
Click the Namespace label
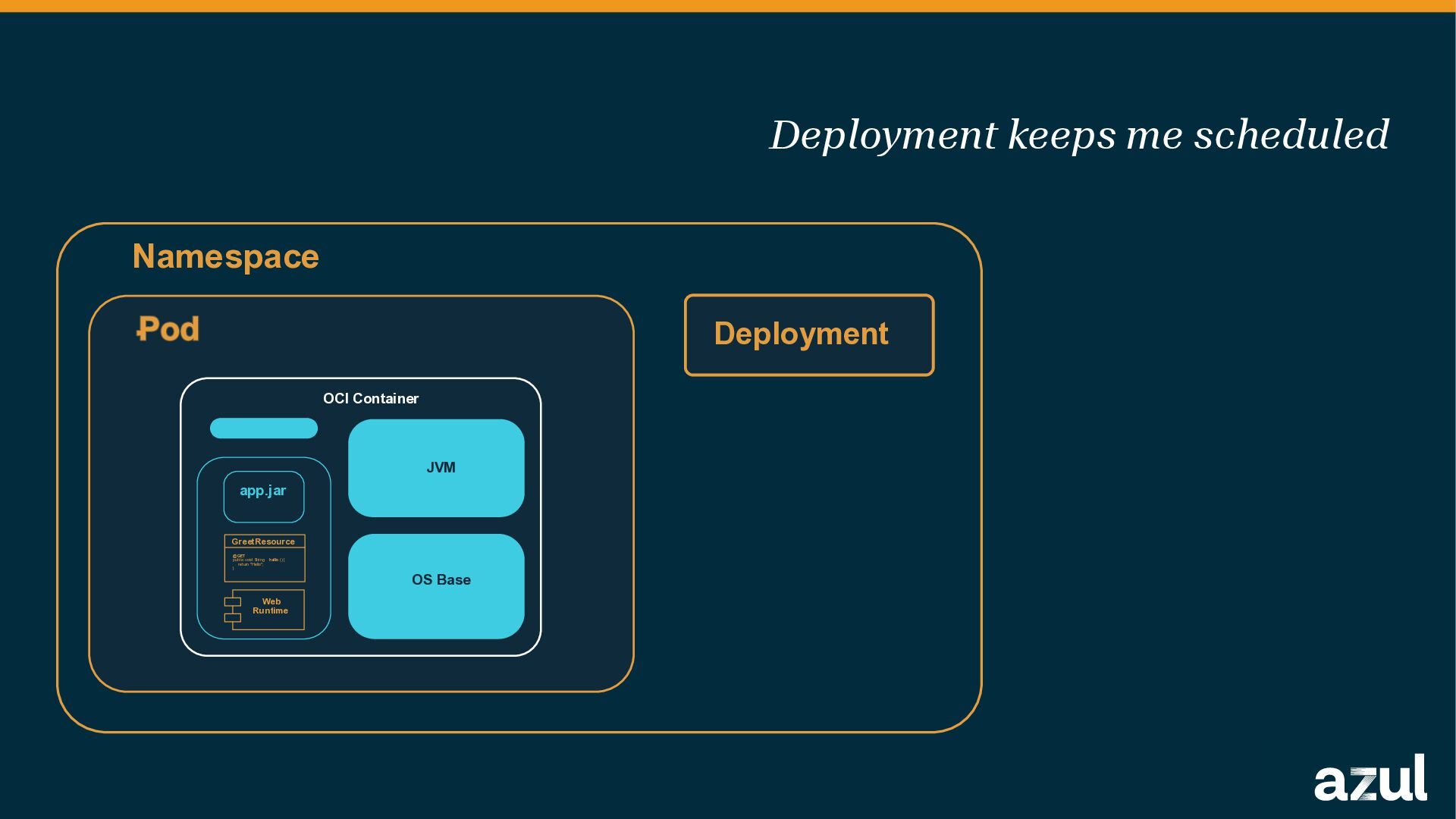[x=225, y=256]
